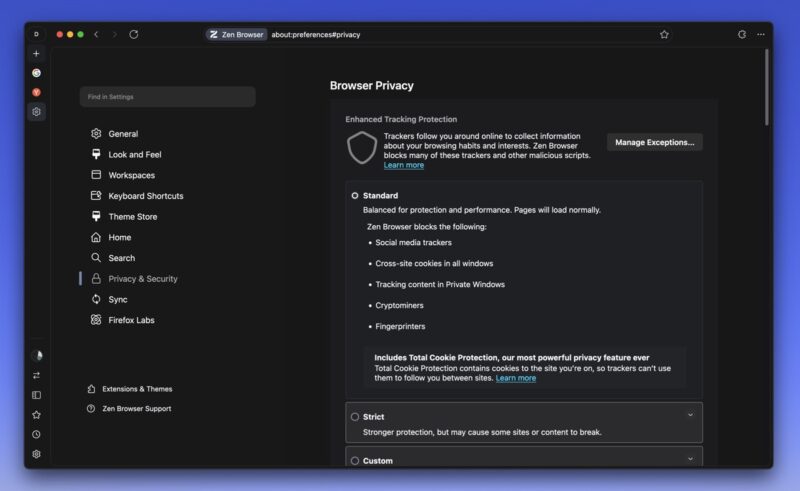Click the swap arrows icon in the lower sidebar
Viewport: 800px width, 491px height.
[x=36, y=375]
